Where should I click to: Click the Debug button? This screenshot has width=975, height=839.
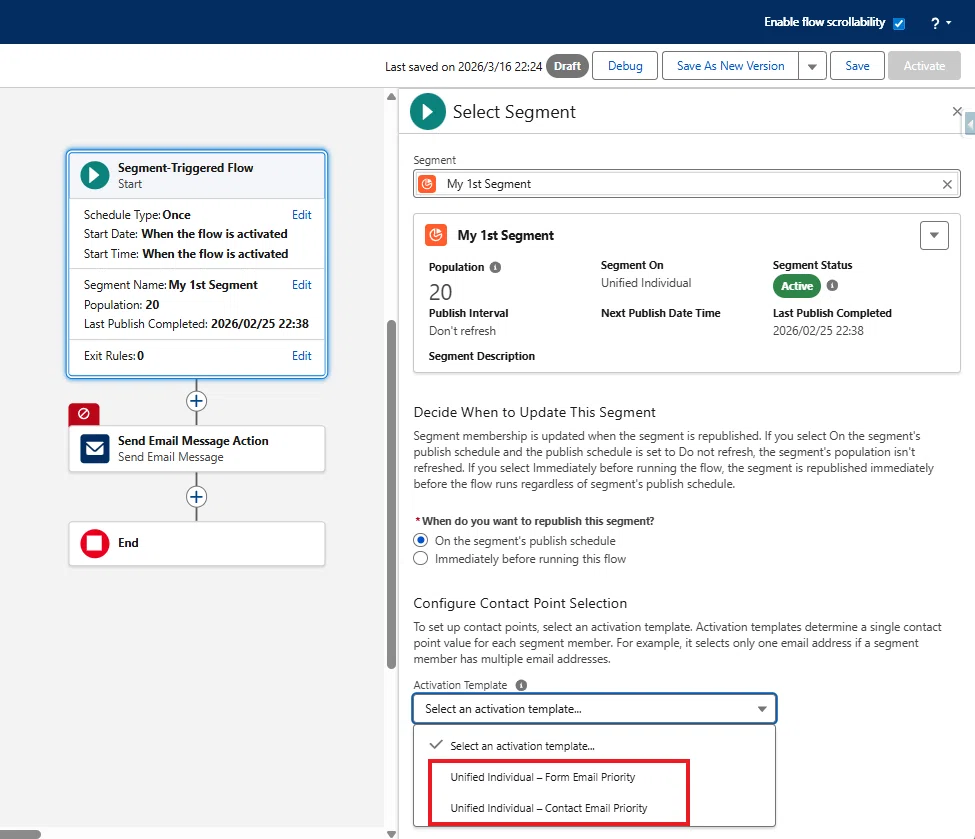point(625,66)
